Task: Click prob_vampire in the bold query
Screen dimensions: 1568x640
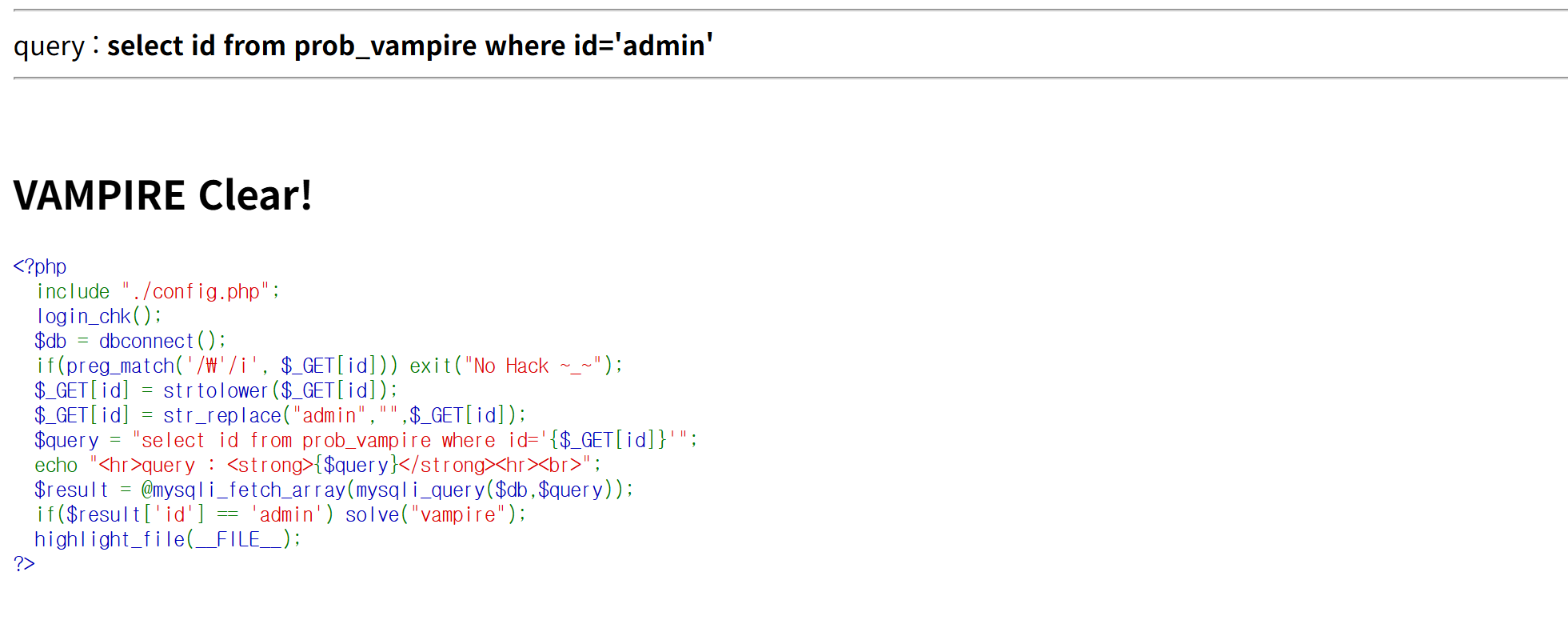Action: [385, 46]
